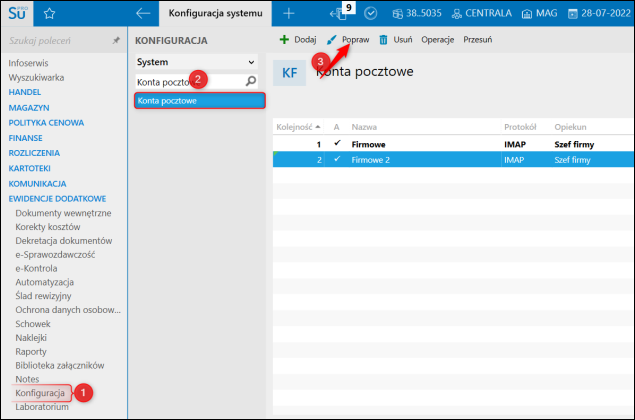Toggle the active checkmark for Firmowe 2
Screen dimensions: 635x420
pyautogui.click(x=337, y=159)
